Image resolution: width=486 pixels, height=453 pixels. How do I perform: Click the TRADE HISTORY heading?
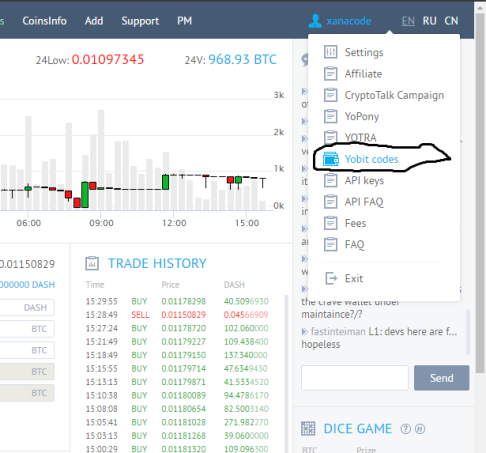pyautogui.click(x=157, y=263)
